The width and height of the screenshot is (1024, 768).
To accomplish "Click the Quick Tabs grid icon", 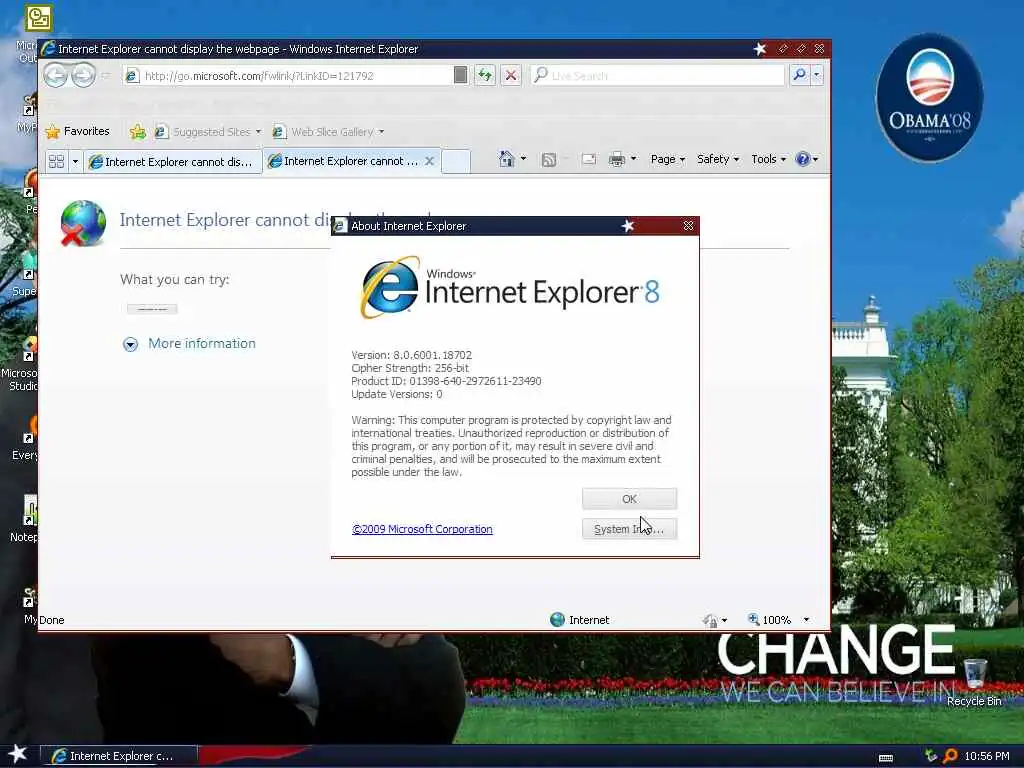I will pyautogui.click(x=56, y=161).
